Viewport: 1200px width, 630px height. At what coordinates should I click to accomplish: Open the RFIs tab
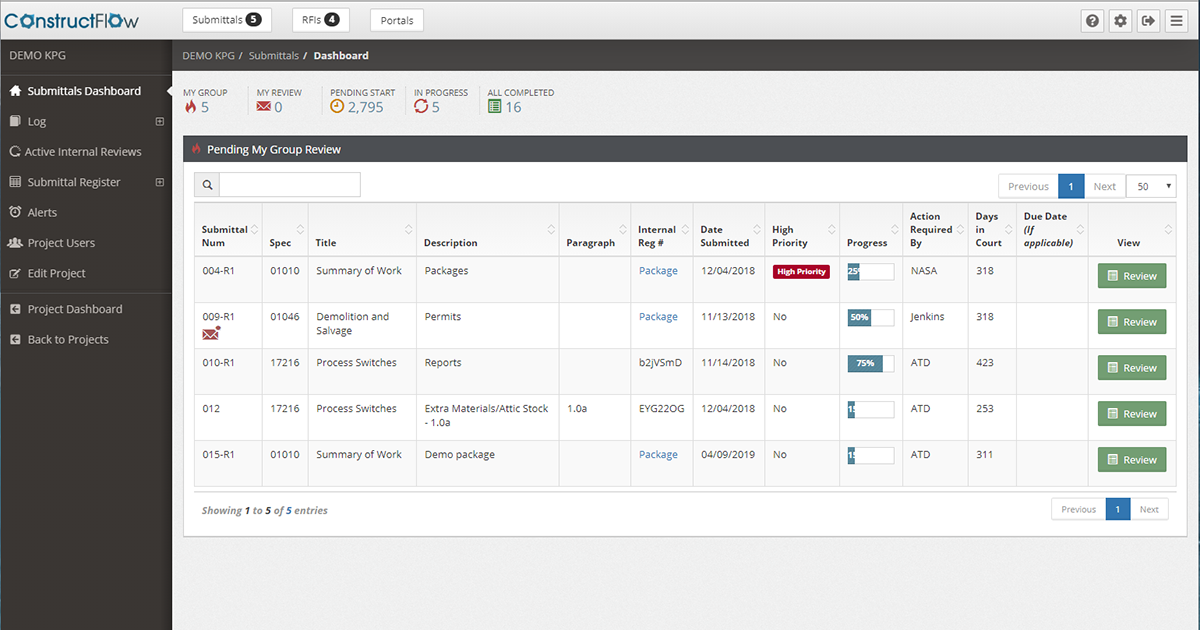pyautogui.click(x=320, y=20)
